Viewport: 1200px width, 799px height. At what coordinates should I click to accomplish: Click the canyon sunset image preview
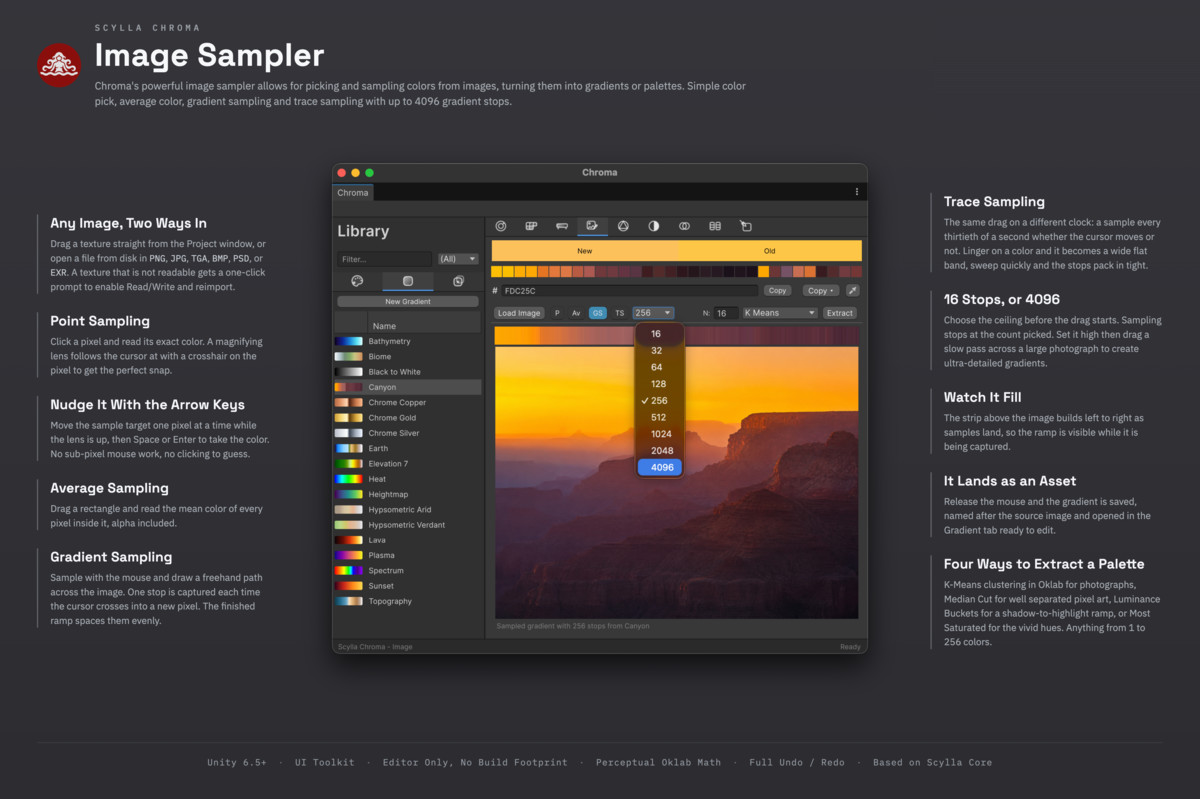click(676, 482)
